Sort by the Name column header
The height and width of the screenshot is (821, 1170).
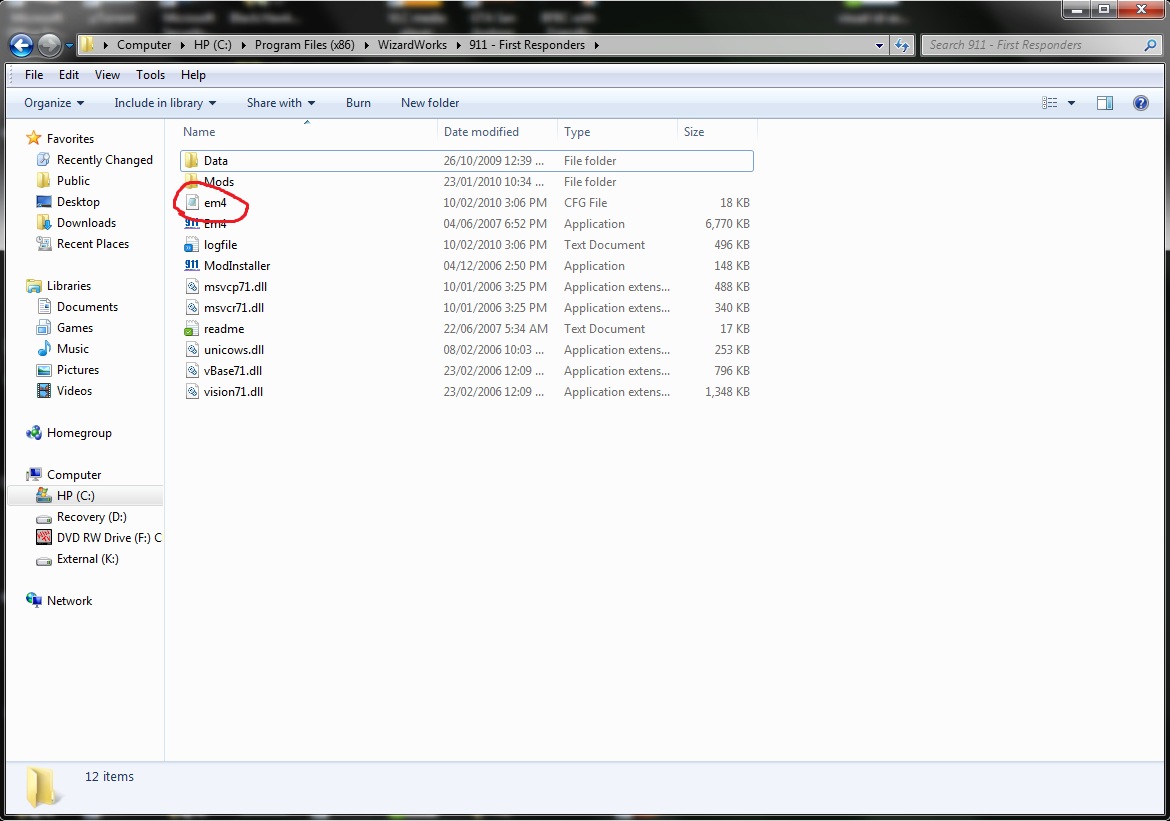pos(308,131)
